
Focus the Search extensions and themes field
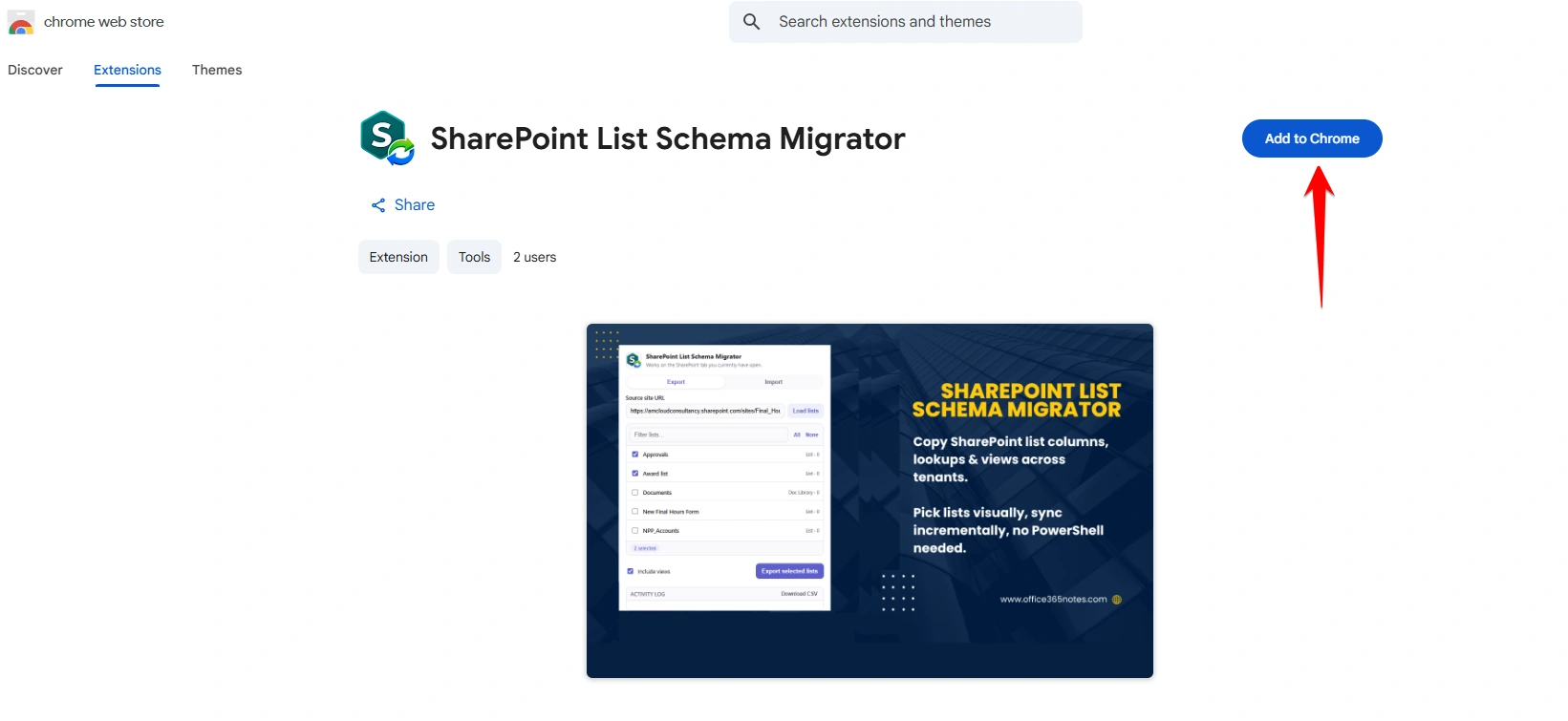pos(906,22)
